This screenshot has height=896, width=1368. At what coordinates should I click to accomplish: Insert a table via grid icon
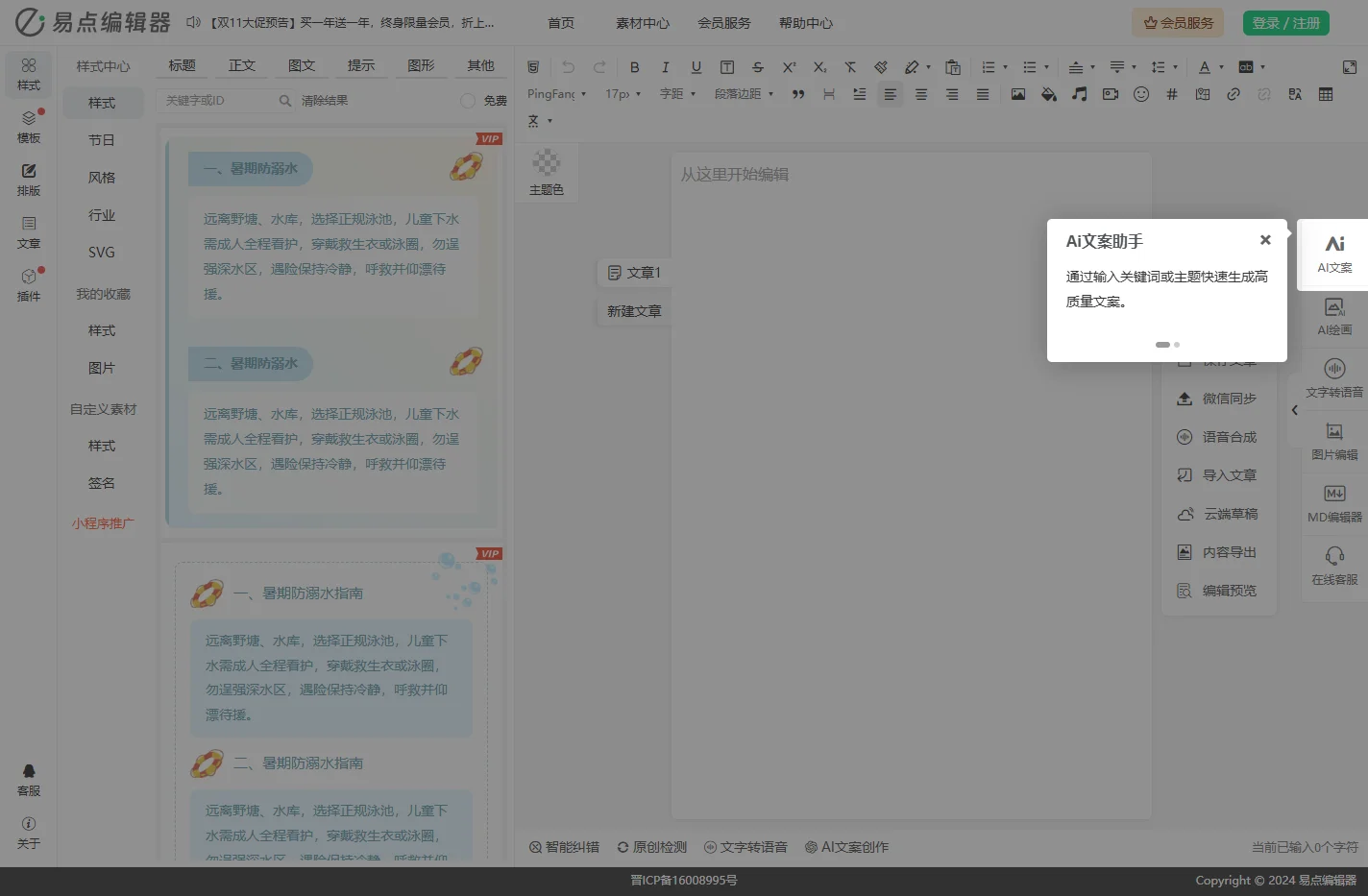pyautogui.click(x=1326, y=94)
